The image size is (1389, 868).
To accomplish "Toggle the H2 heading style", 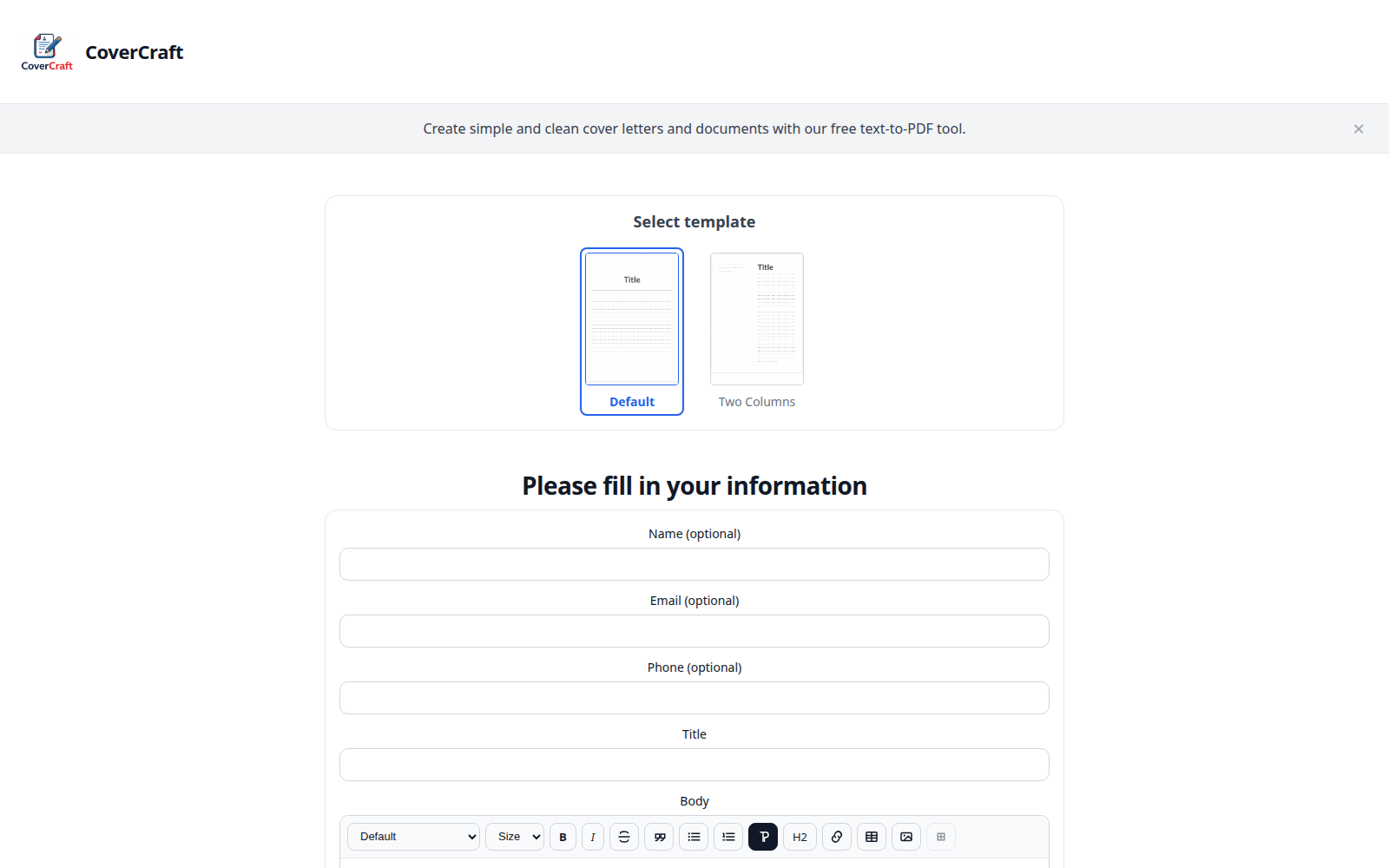I will (800, 837).
